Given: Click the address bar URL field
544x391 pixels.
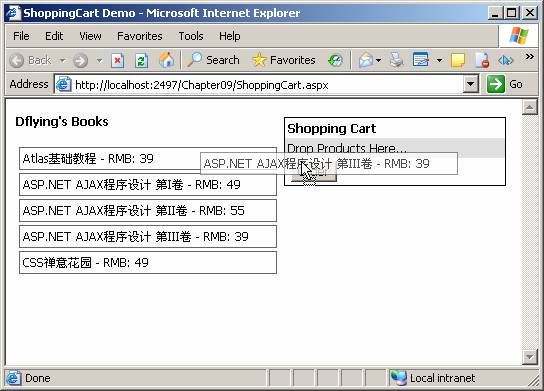Looking at the screenshot, I should click(267, 85).
